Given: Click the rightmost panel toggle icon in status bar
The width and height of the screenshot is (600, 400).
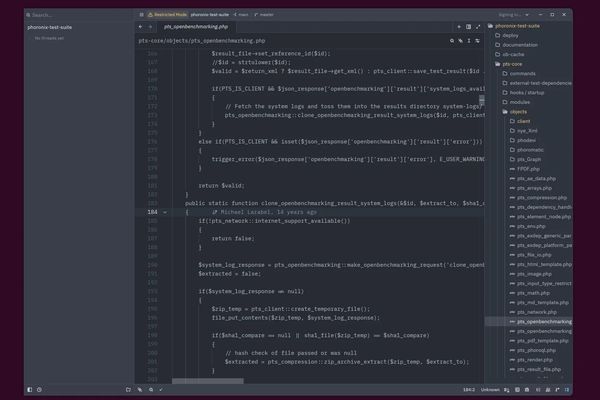Looking at the screenshot, I should 567,390.
